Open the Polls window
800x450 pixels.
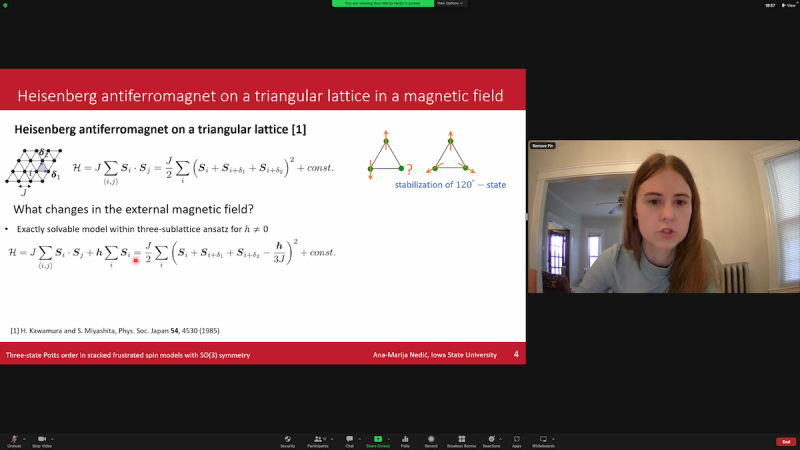(405, 441)
